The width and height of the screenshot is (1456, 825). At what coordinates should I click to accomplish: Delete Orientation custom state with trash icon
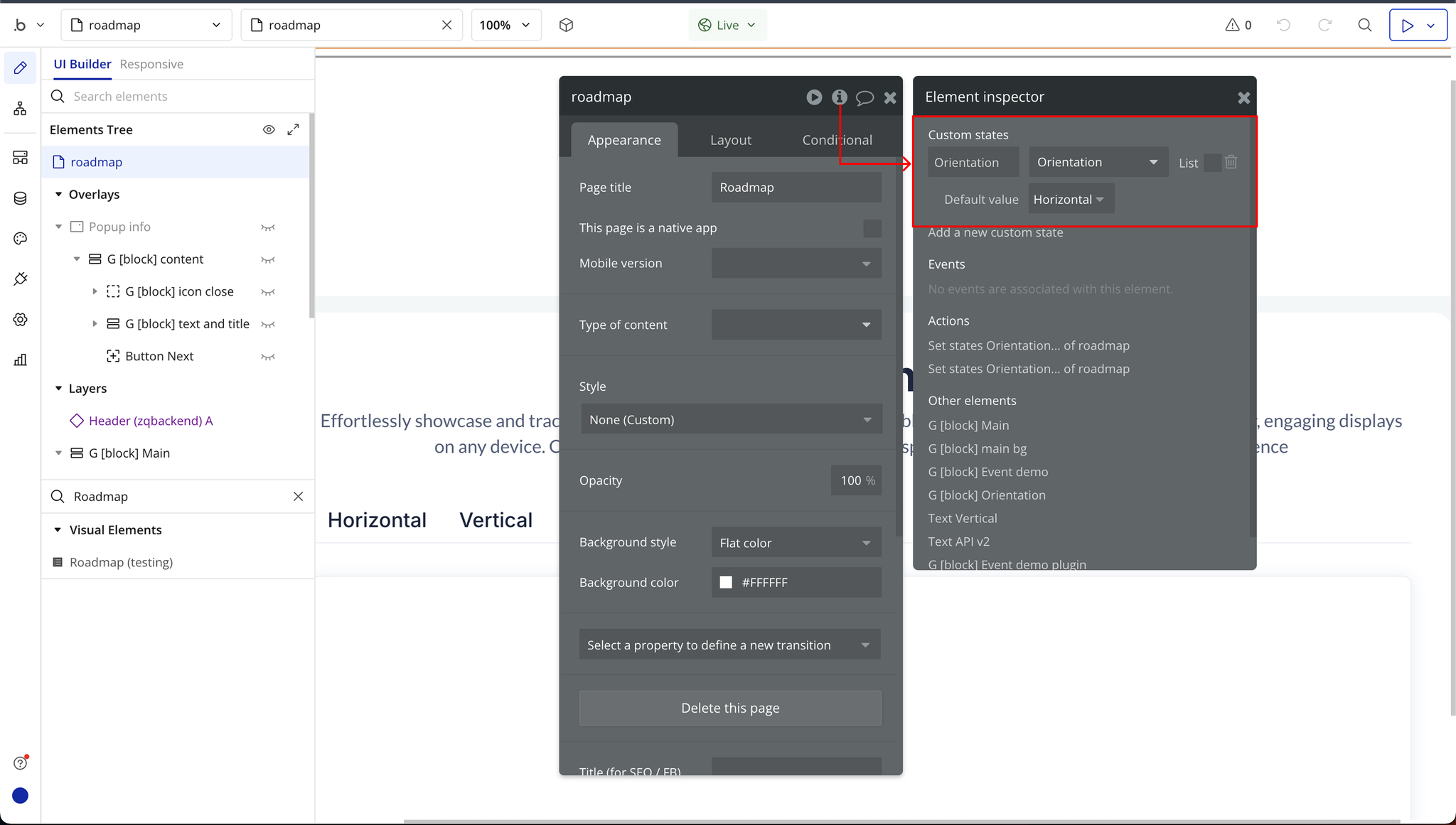pyautogui.click(x=1231, y=162)
